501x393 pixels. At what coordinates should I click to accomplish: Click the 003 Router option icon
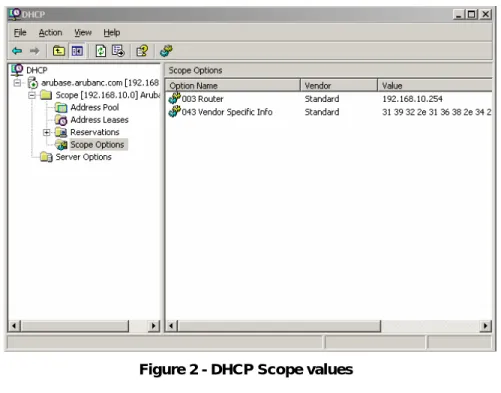174,98
